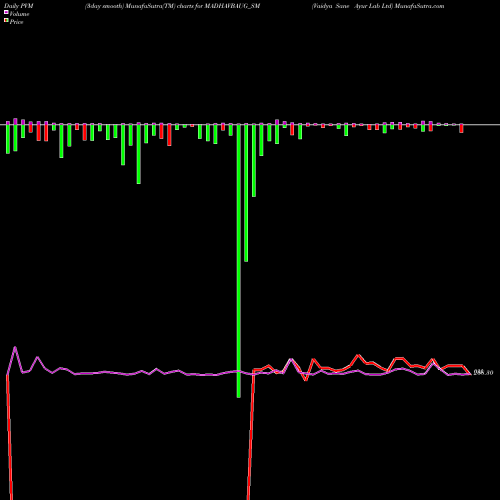Screen dimensions: 500x500
Task: Click the "Daily PVM" heading text
Action: [19, 6]
